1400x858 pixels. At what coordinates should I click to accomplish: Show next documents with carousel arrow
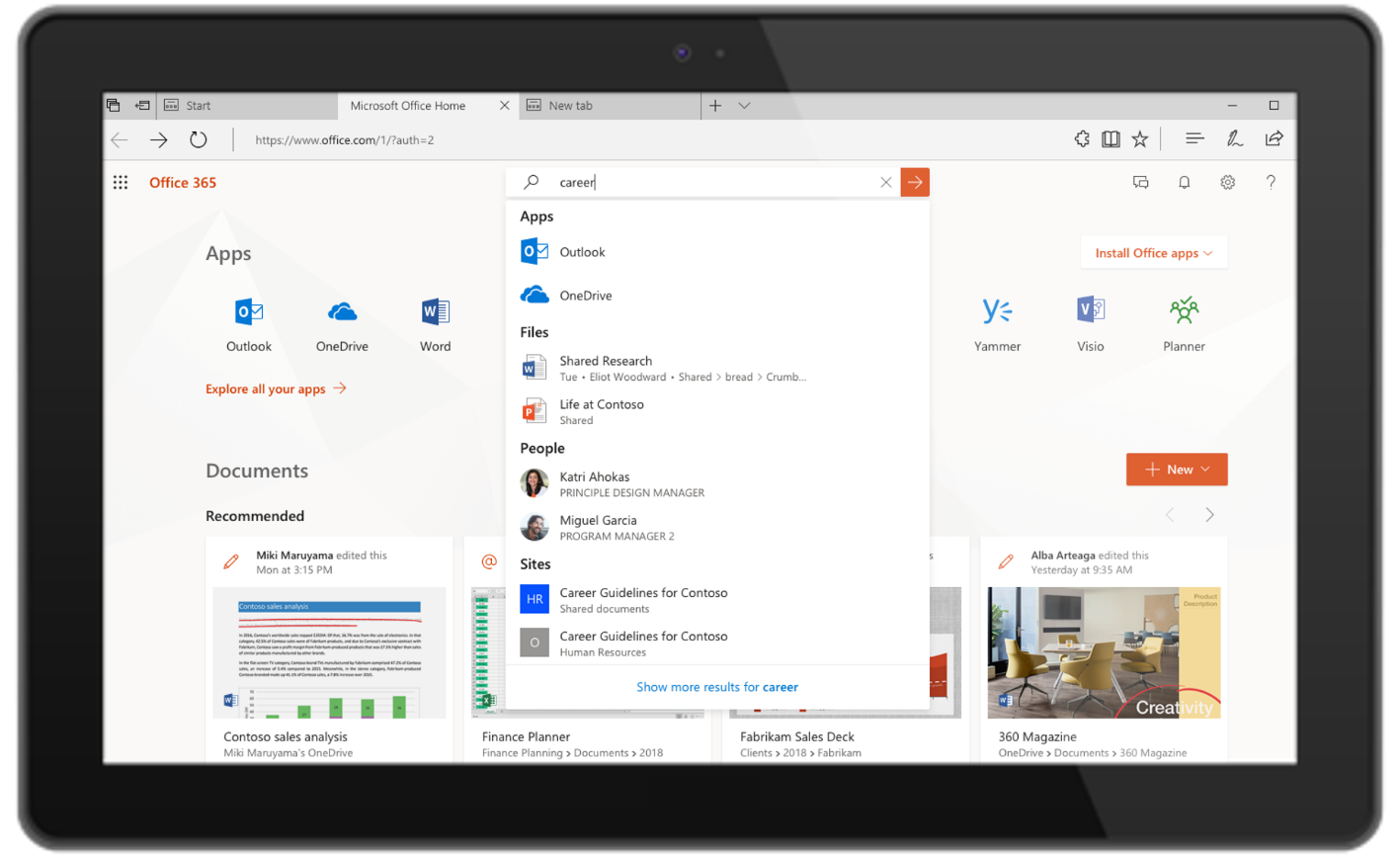tap(1210, 514)
